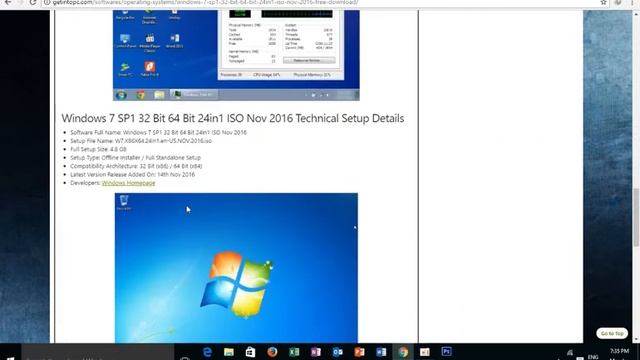The image size is (640, 360).
Task: Launch Firefox from the taskbar
Action: click(x=272, y=352)
